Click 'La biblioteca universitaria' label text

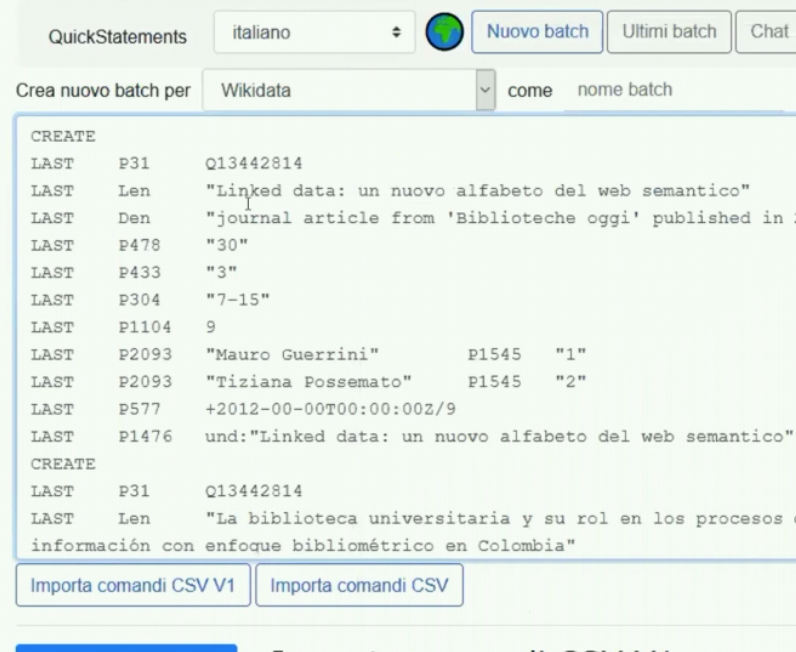pyautogui.click(x=500, y=519)
